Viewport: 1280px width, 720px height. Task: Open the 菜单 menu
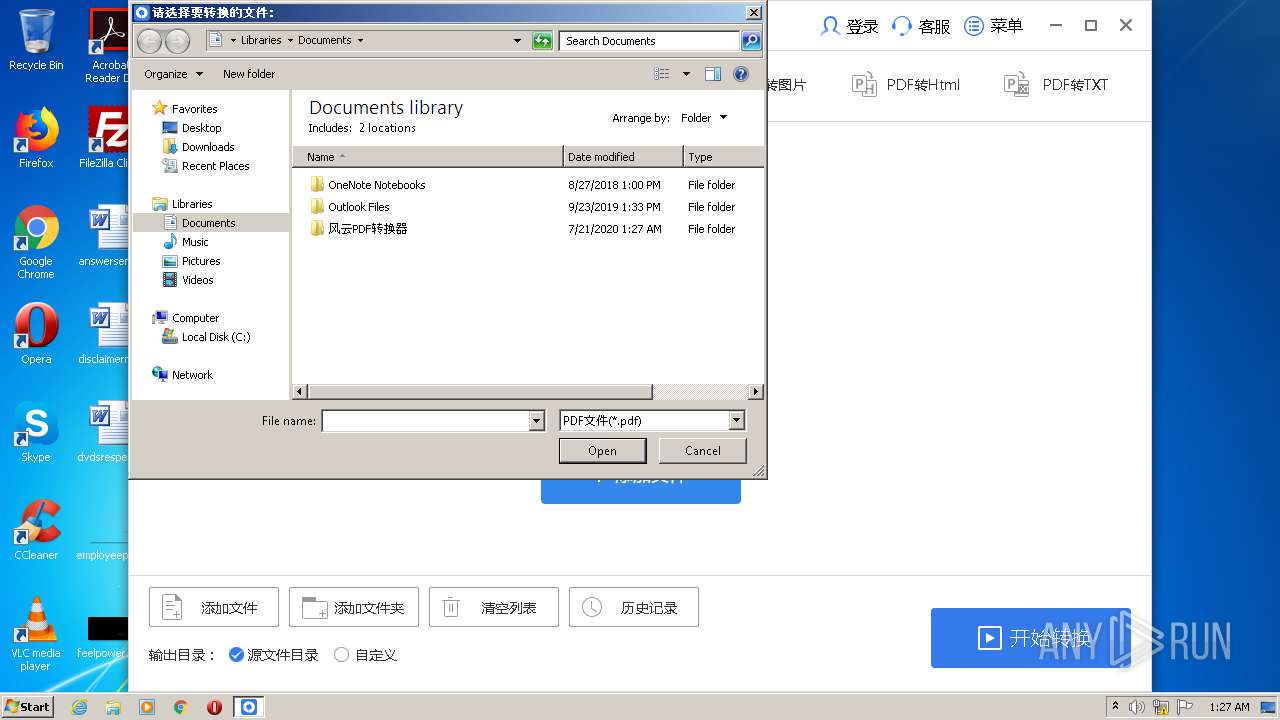pyautogui.click(x=993, y=26)
